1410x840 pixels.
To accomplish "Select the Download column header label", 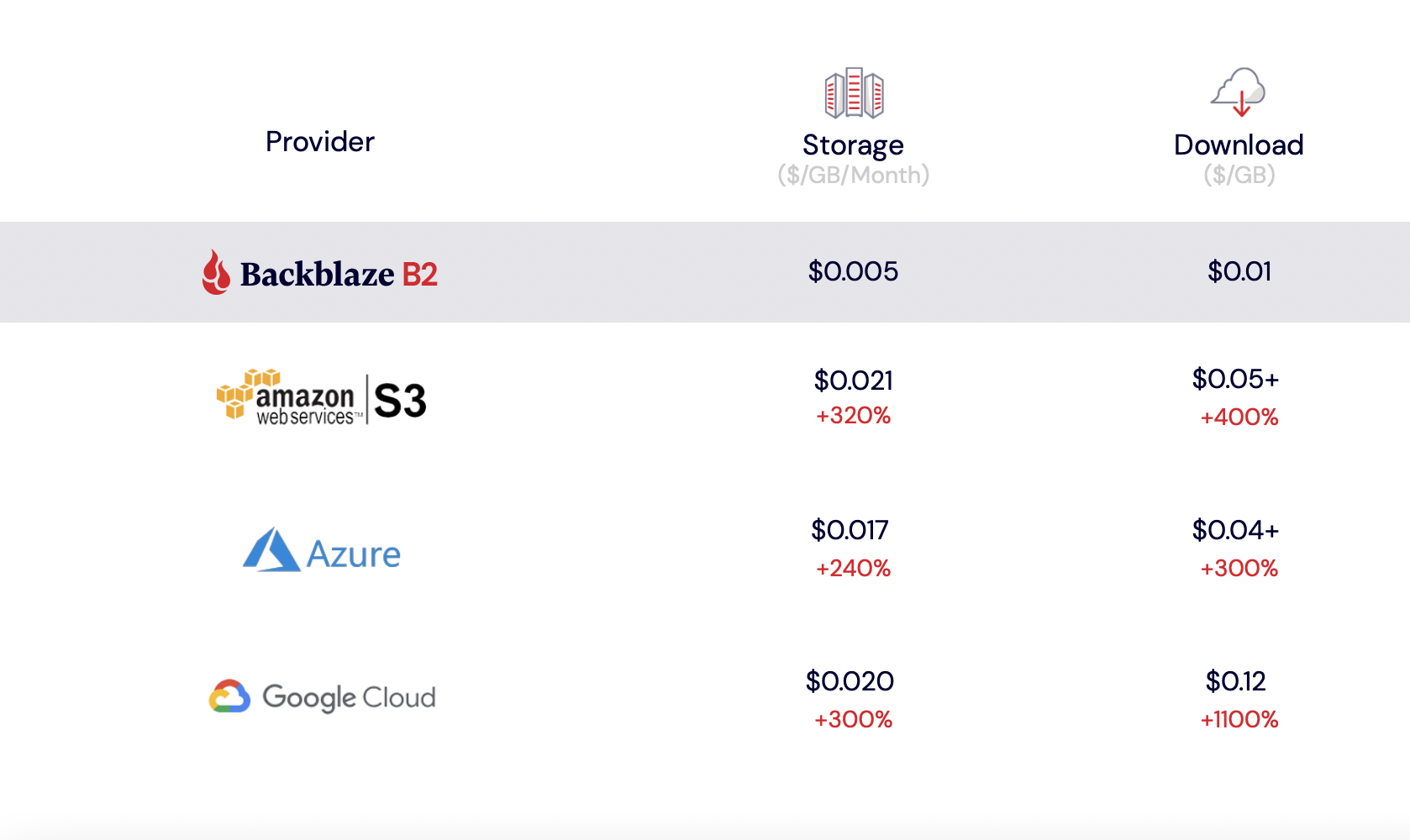I will (x=1239, y=145).
